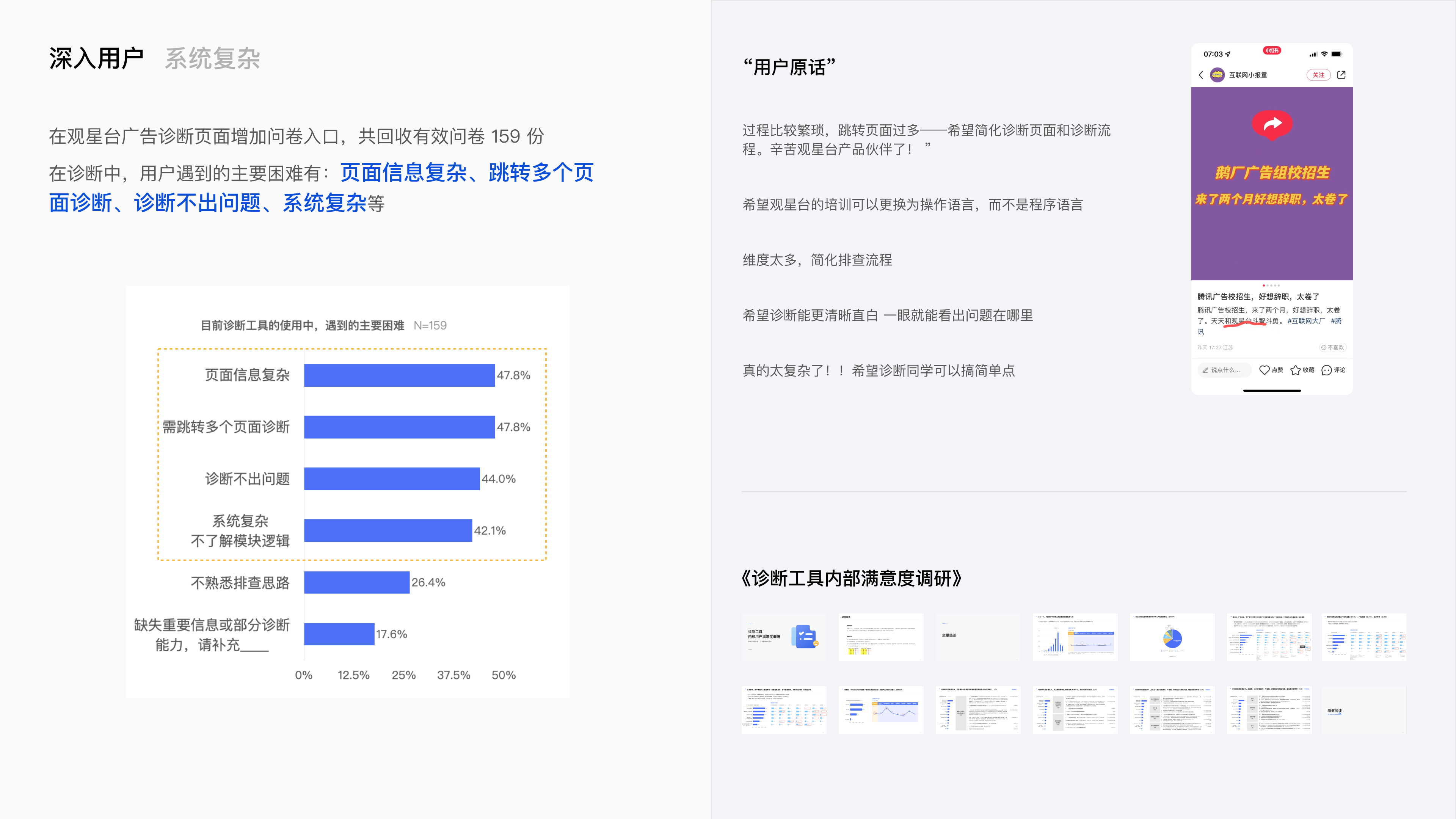Click the 系统复杂 不了解模块逻辑 bar
The image size is (1456, 819).
pyautogui.click(x=388, y=531)
